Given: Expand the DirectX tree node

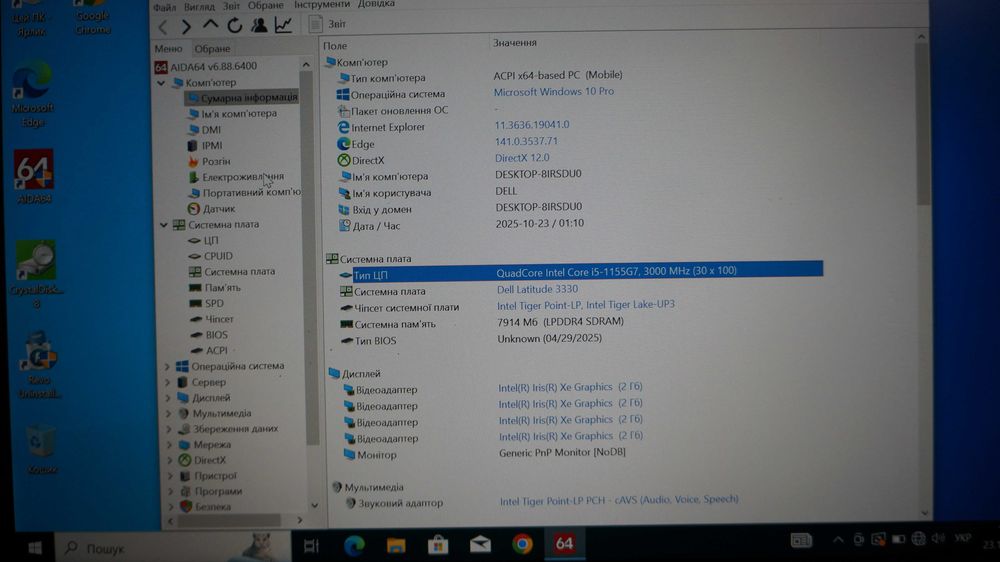Looking at the screenshot, I should pyautogui.click(x=170, y=461).
